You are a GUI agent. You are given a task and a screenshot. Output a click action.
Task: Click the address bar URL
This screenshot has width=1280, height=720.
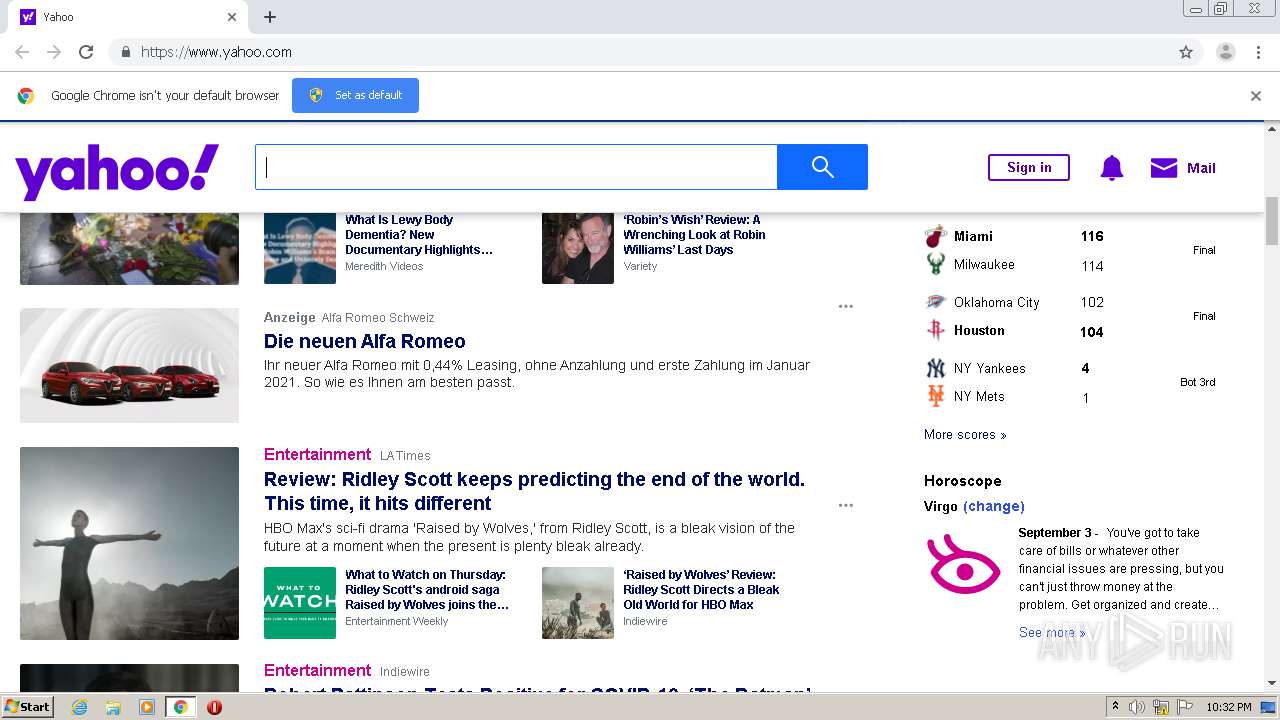point(216,52)
